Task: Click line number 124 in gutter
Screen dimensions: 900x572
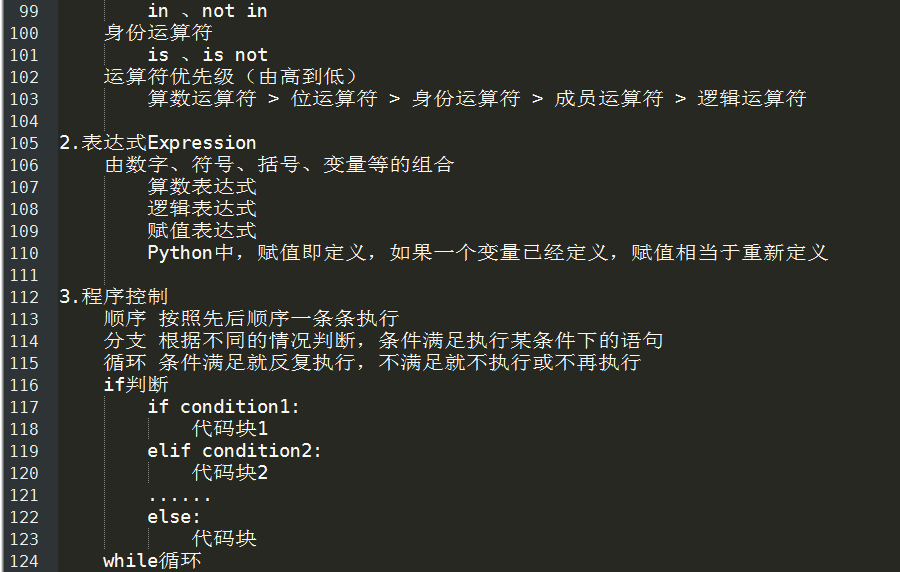Action: coord(24,561)
